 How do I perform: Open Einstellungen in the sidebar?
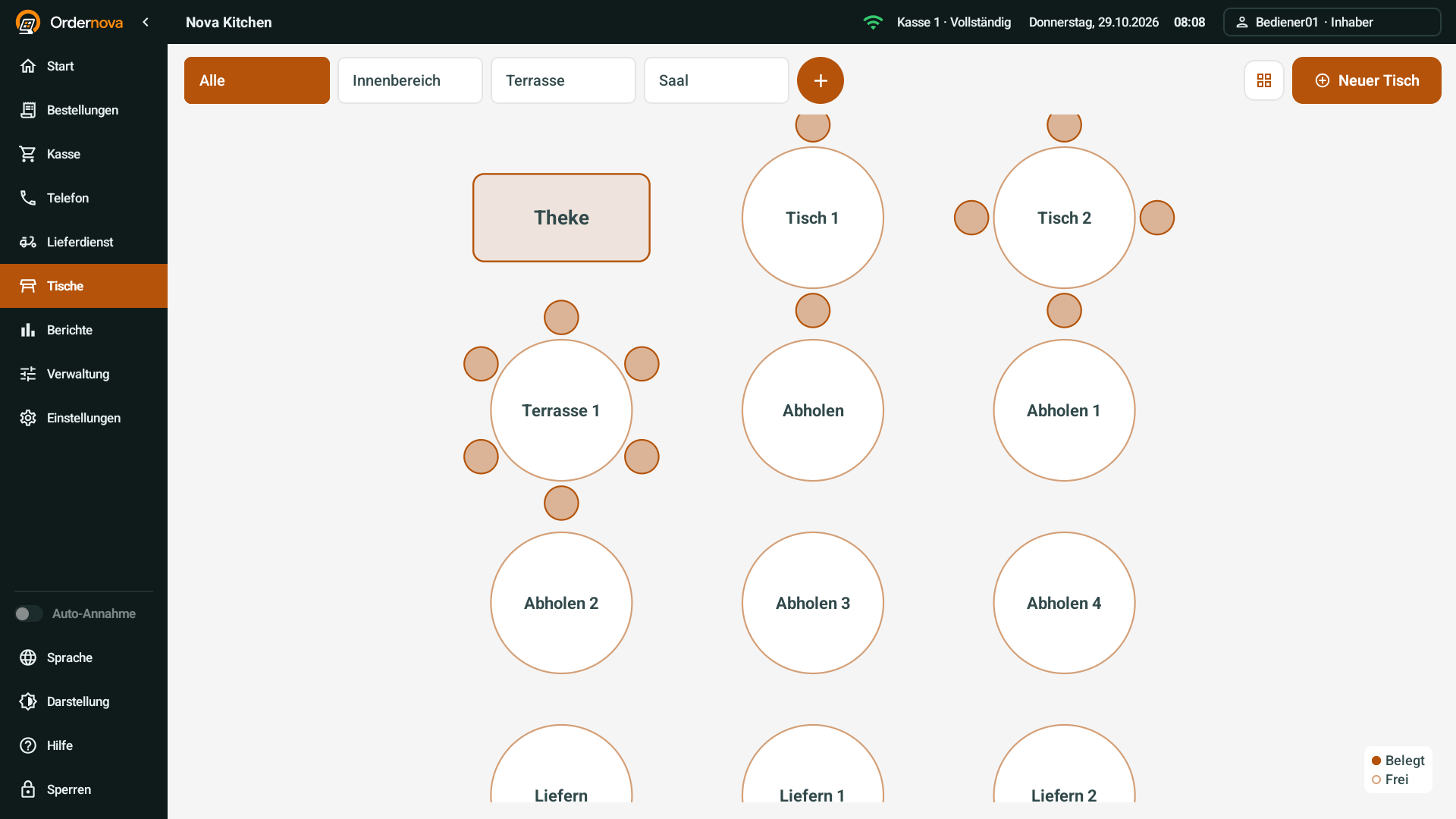[83, 418]
